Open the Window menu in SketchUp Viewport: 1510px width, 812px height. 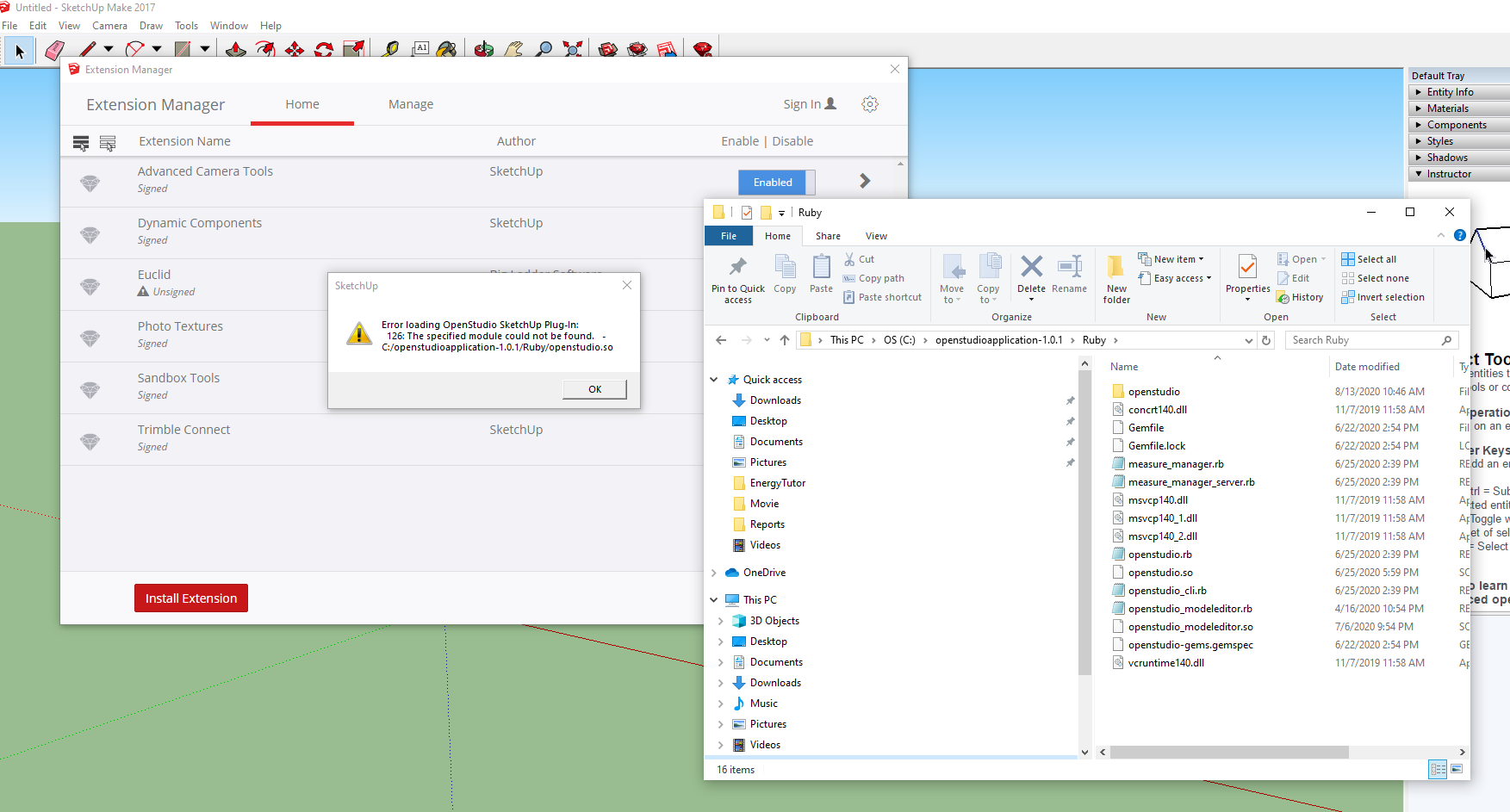pos(229,26)
